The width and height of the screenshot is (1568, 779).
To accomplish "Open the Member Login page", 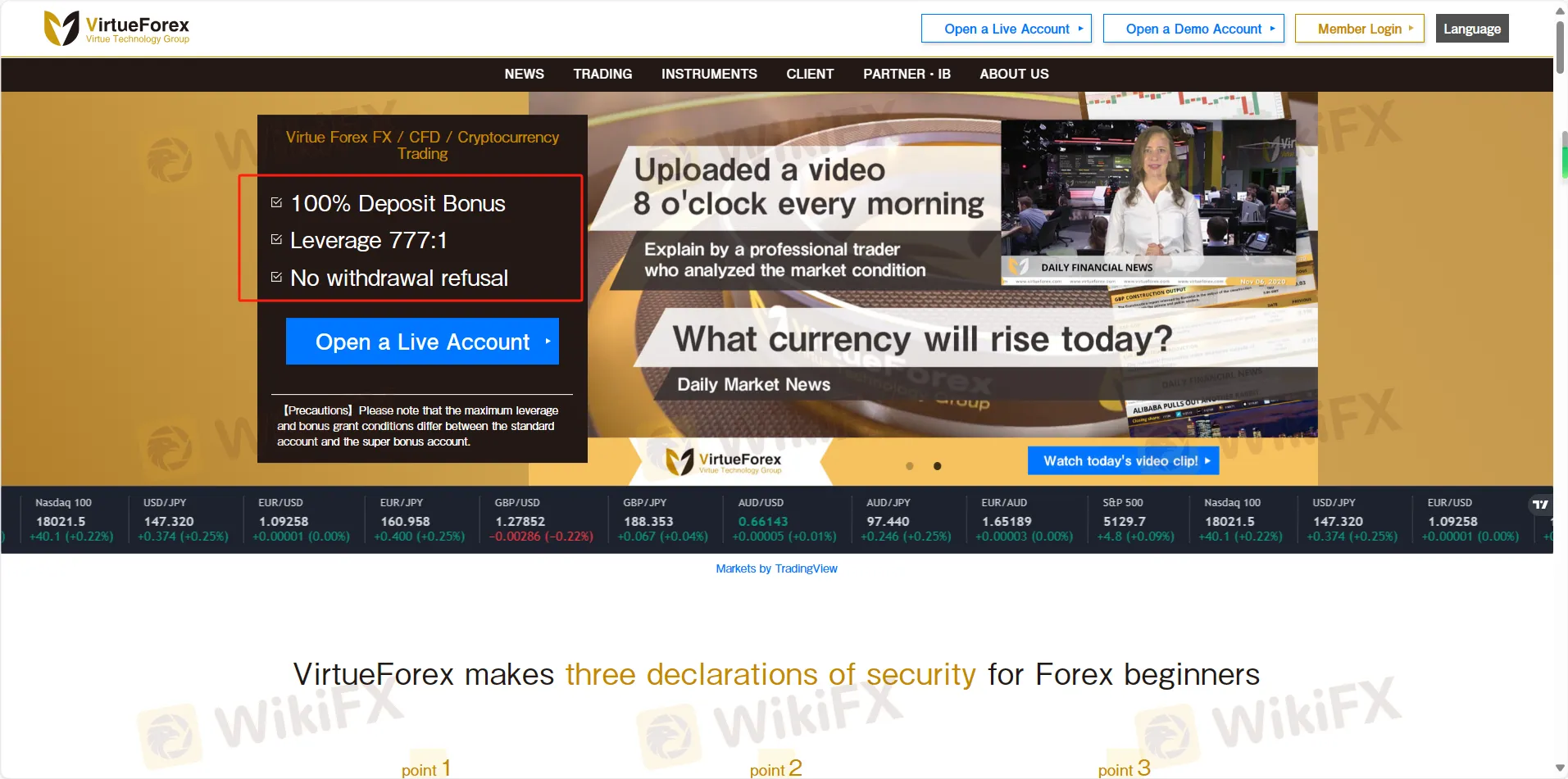I will [1360, 29].
